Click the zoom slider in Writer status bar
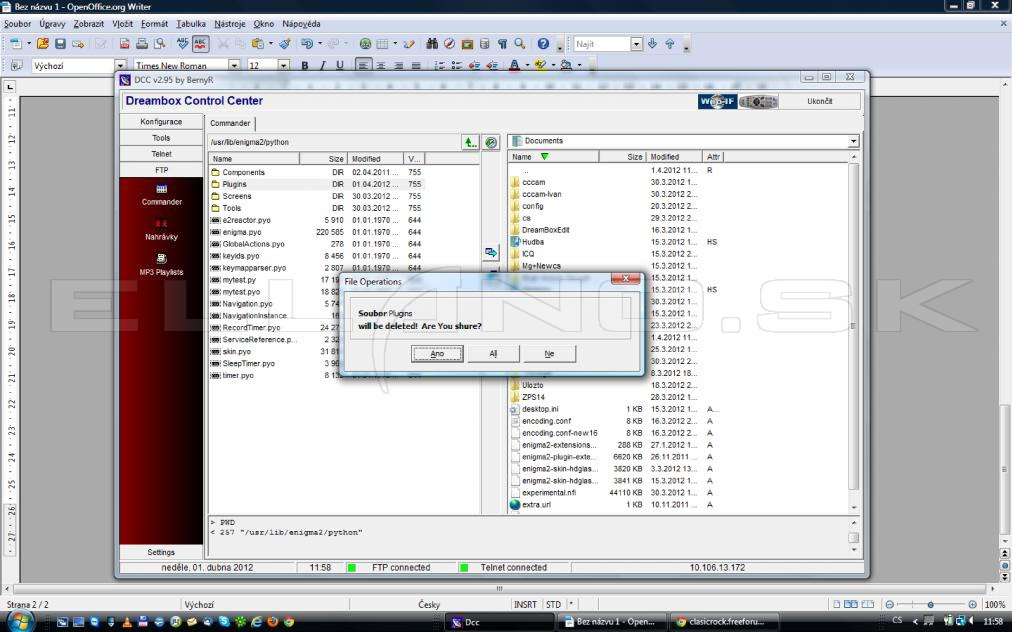 (x=931, y=605)
